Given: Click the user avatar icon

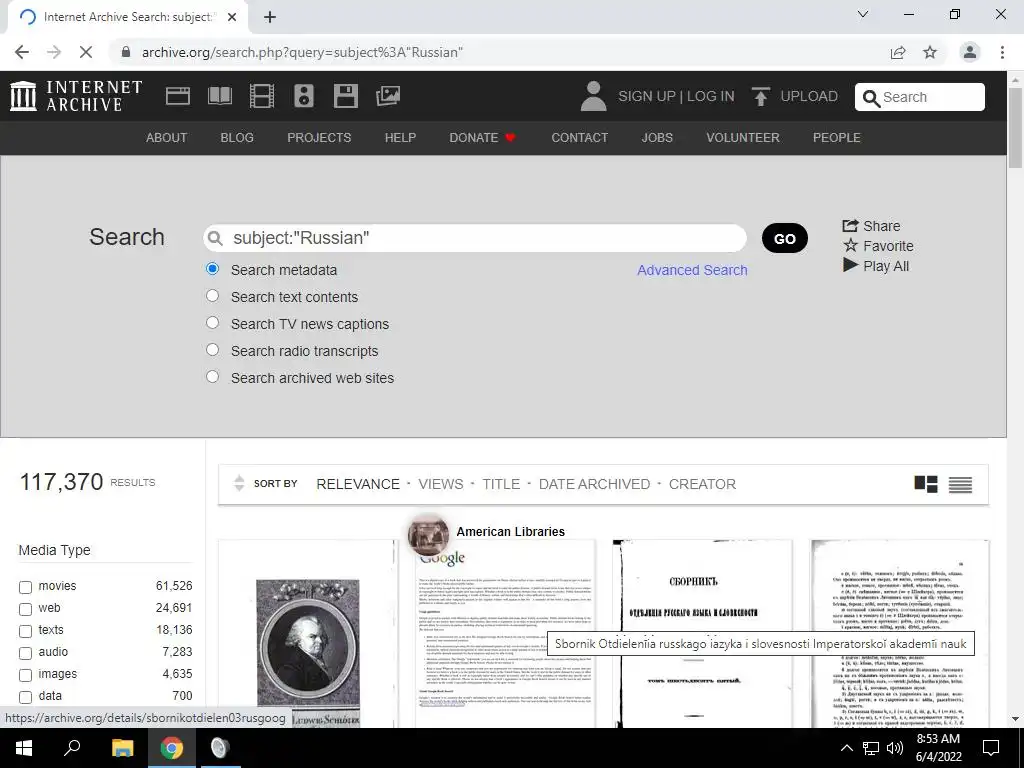Looking at the screenshot, I should 593,96.
